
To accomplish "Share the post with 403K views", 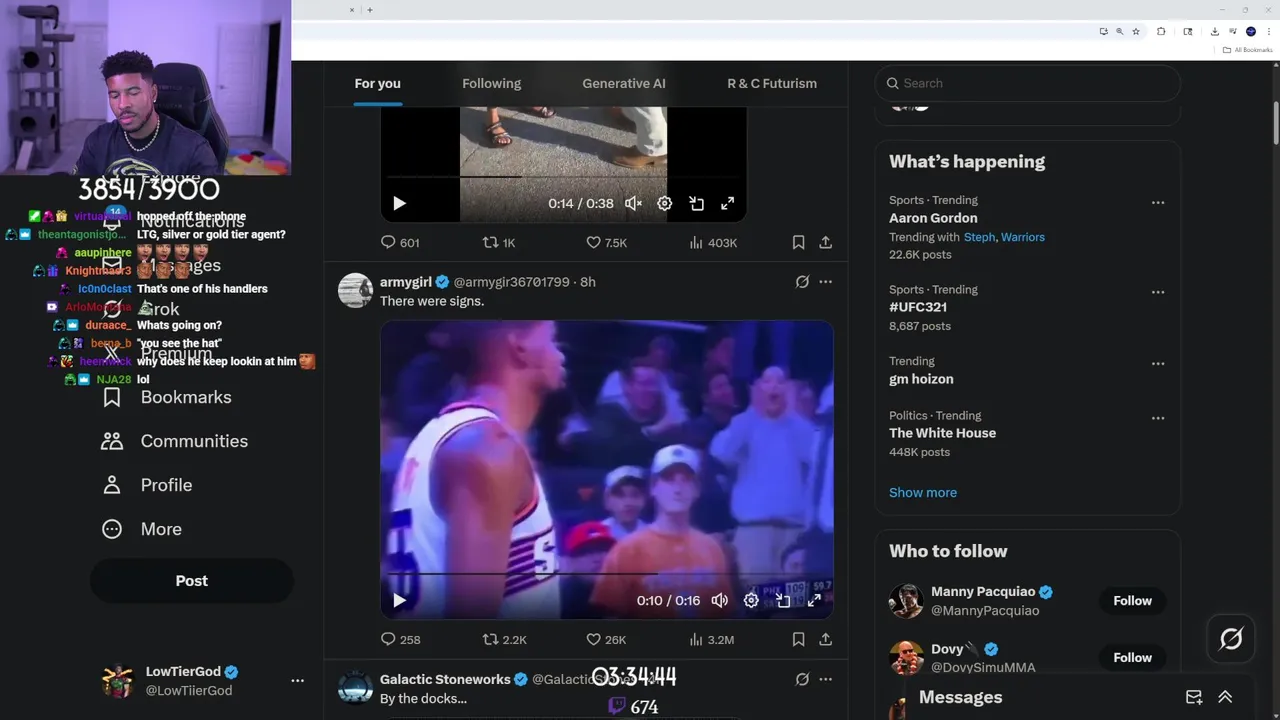I will pos(825,242).
